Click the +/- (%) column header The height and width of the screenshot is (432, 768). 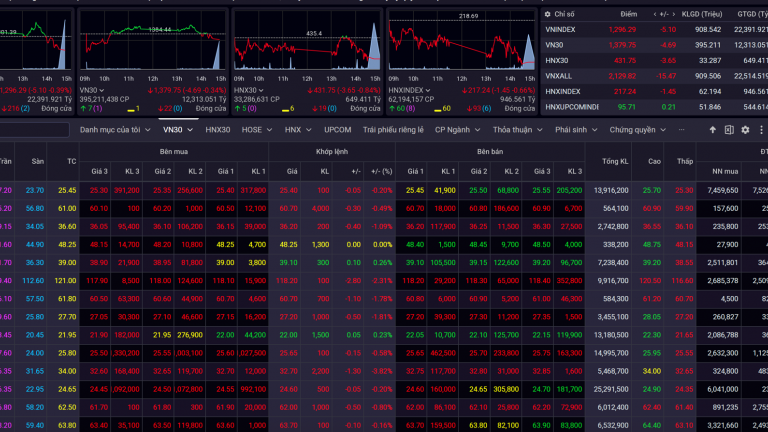coord(382,171)
